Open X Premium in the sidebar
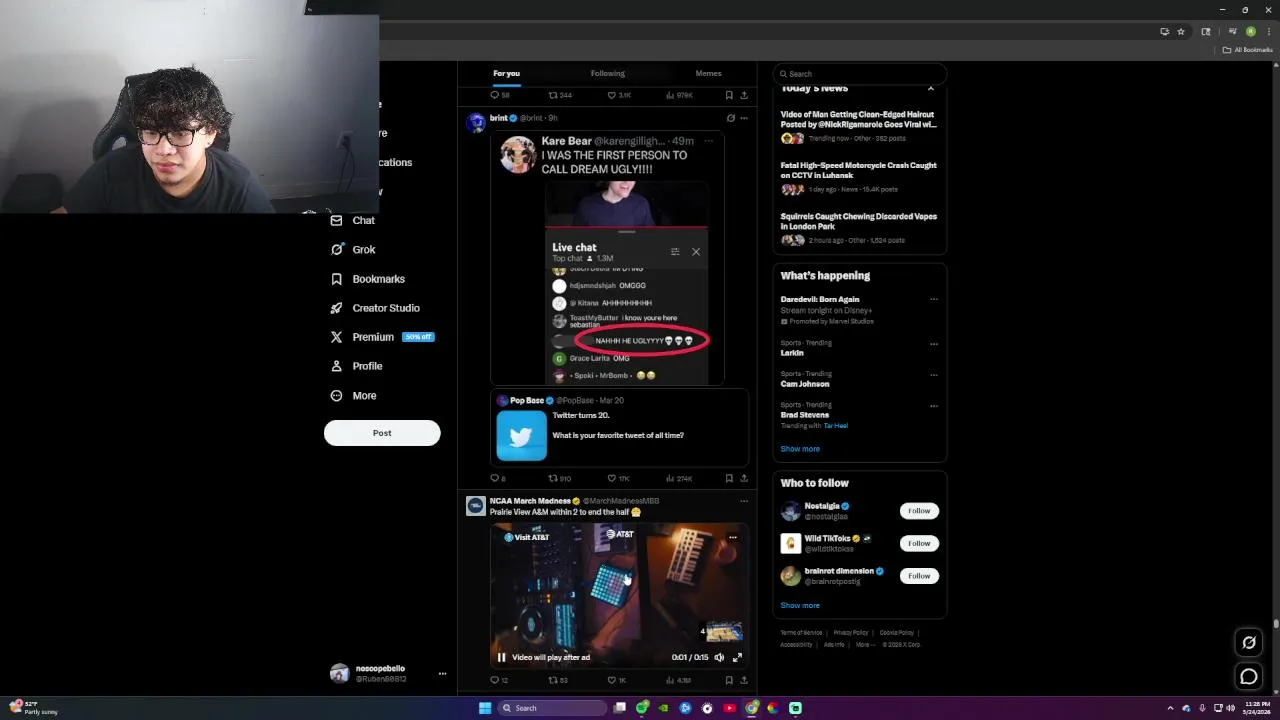 click(381, 337)
